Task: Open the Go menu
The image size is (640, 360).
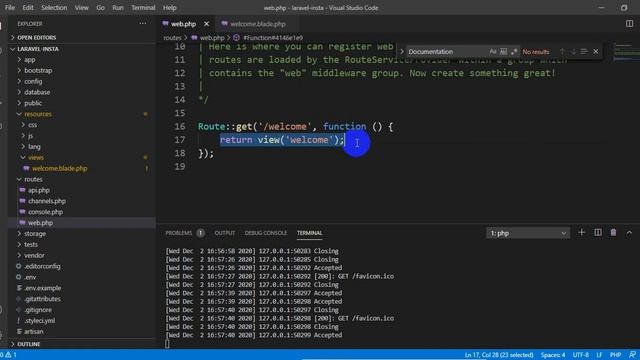Action: point(100,7)
